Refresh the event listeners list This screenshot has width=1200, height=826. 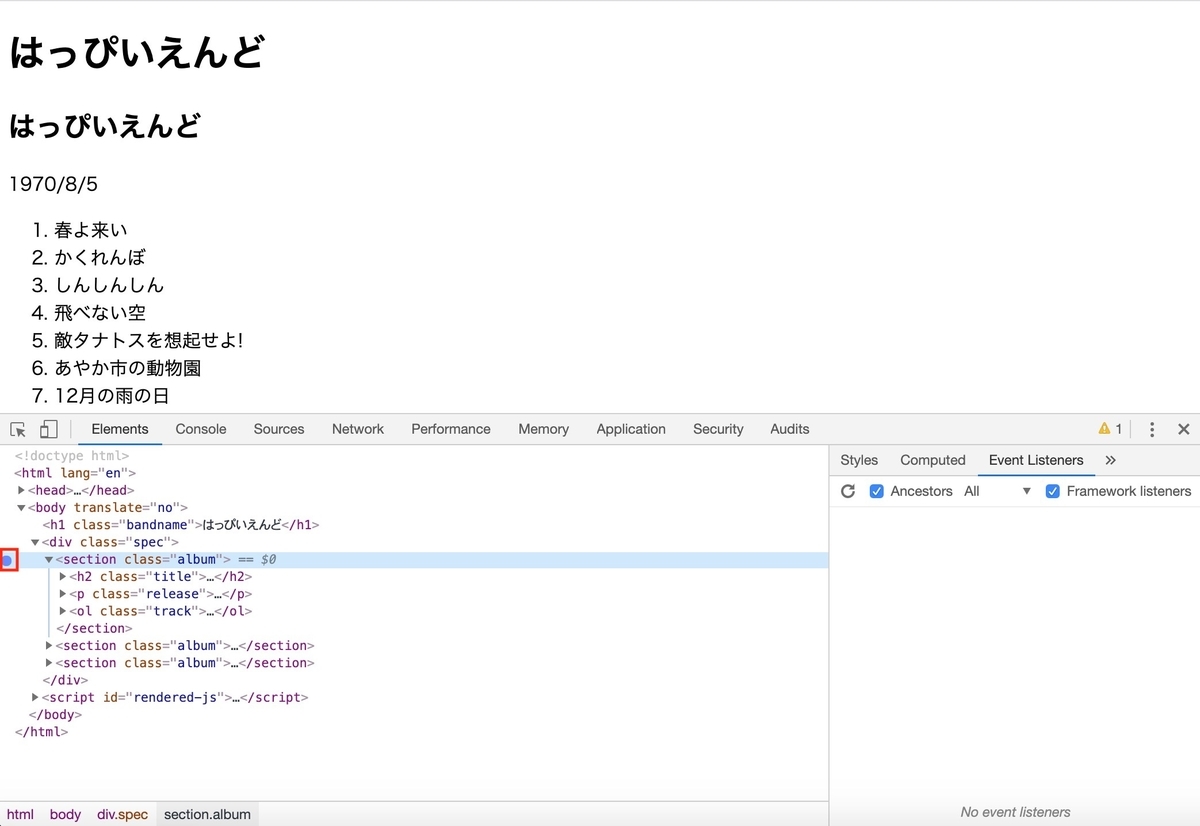(848, 491)
